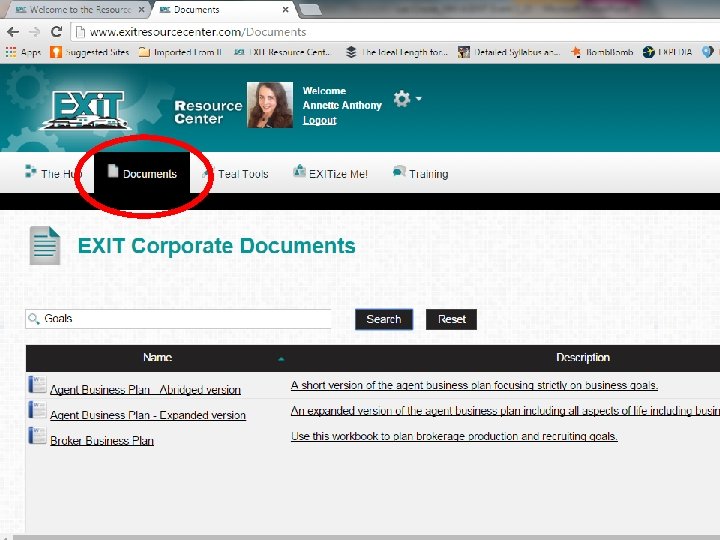Open the EXITize Me! navigation tab
Image resolution: width=720 pixels, height=540 pixels.
click(x=330, y=173)
